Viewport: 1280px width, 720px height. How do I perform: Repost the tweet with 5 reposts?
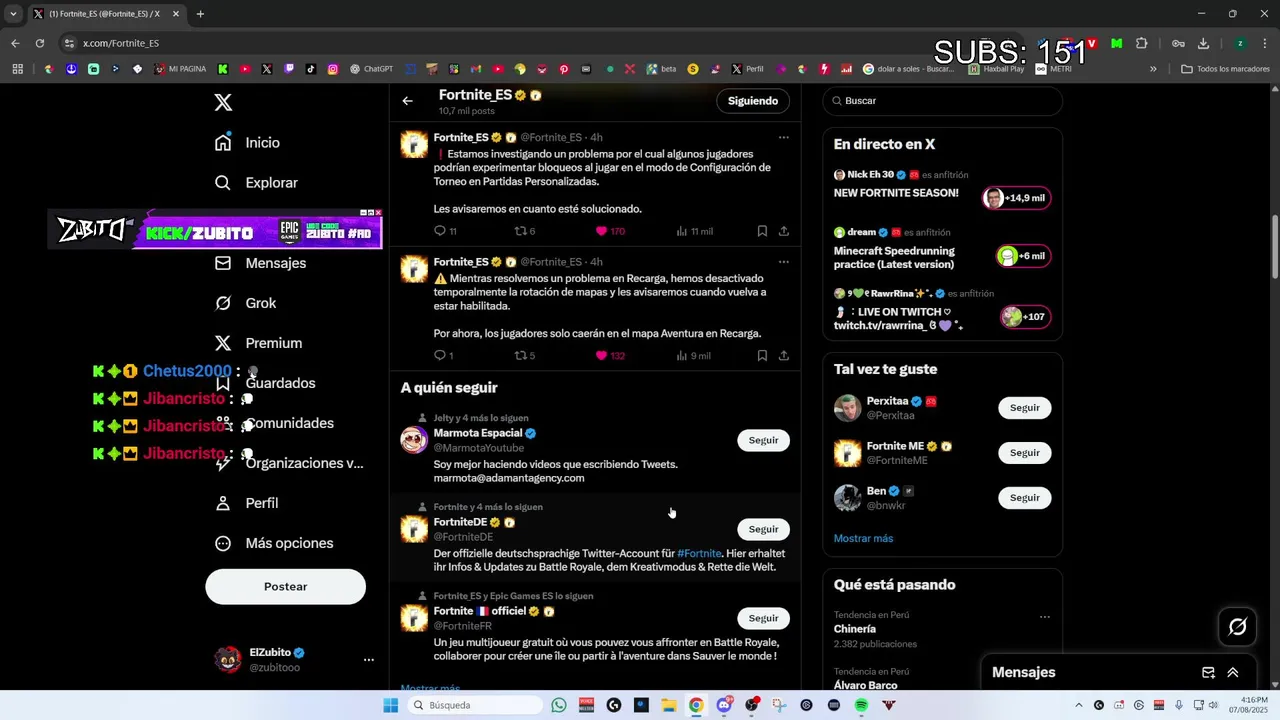point(525,355)
